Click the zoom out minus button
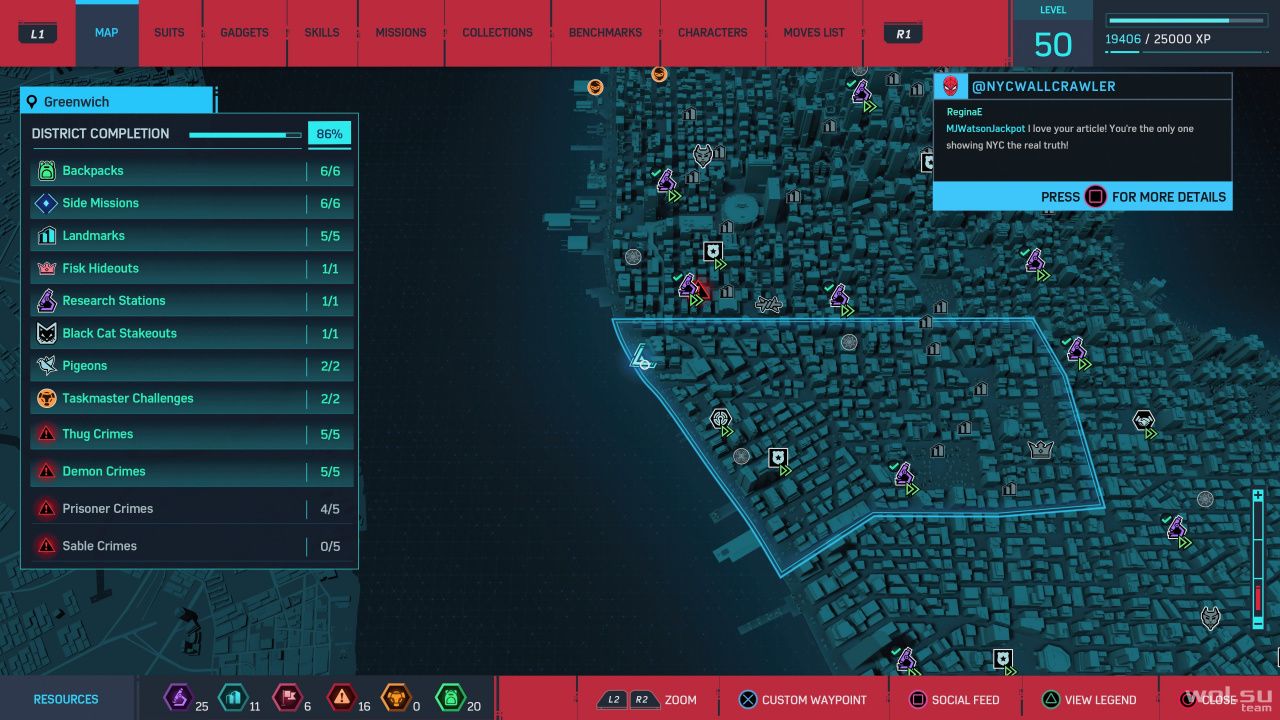 click(1258, 622)
